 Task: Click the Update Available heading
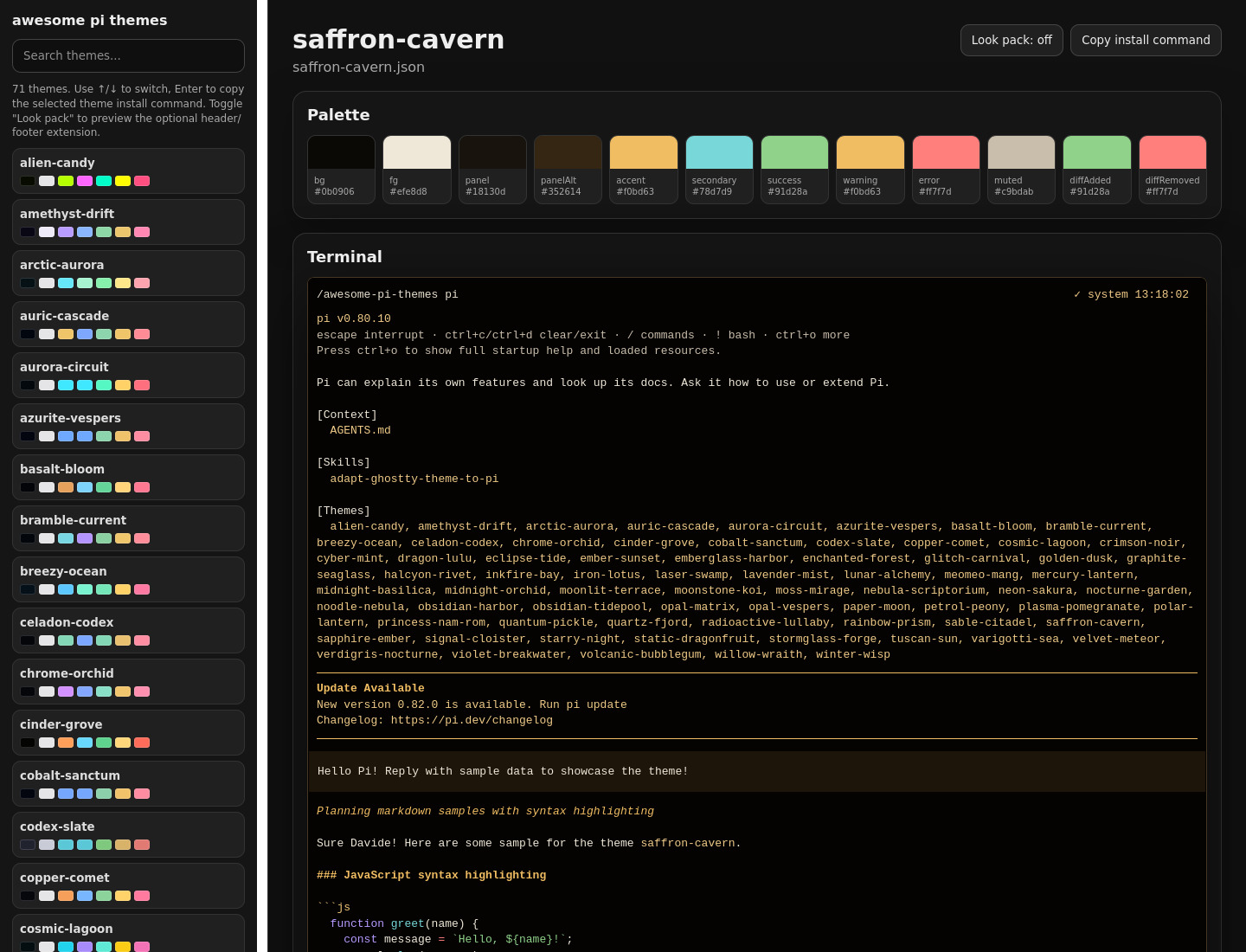point(370,688)
